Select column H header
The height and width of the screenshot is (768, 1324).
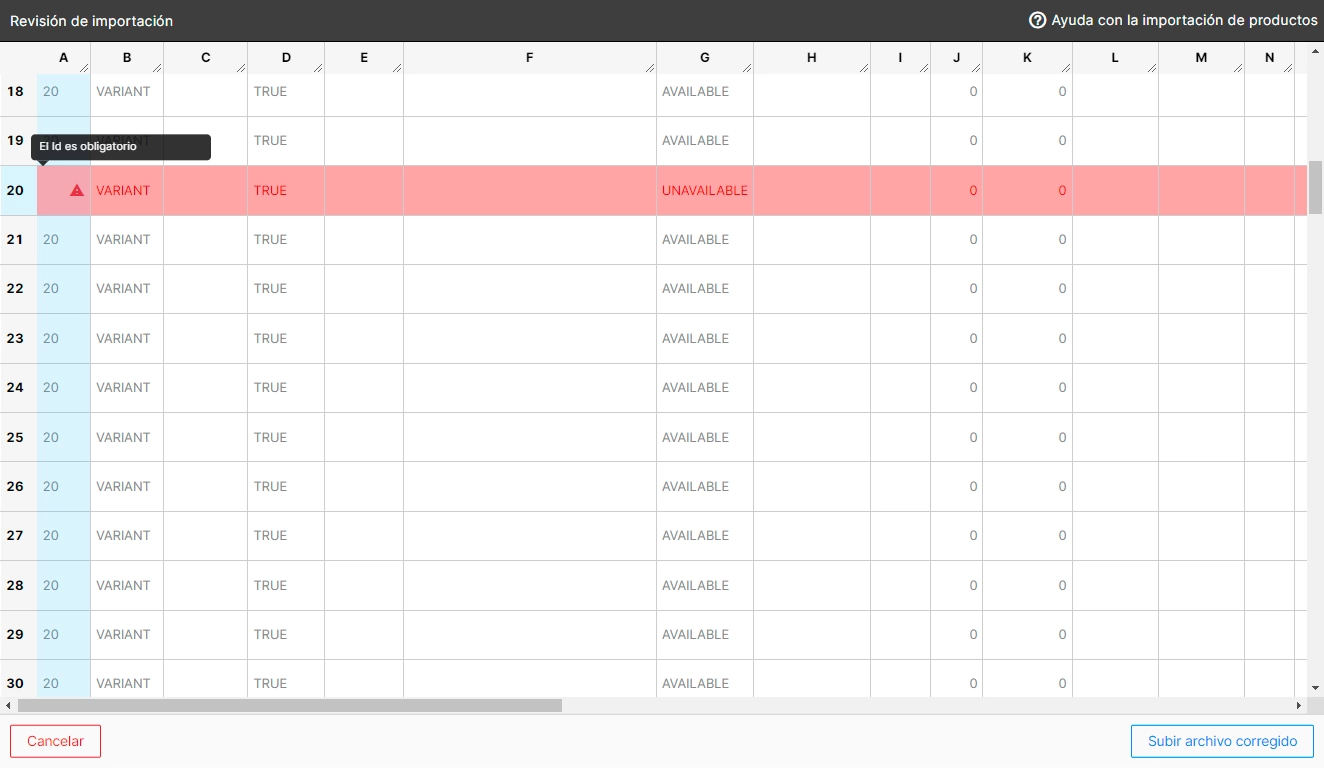pos(812,58)
